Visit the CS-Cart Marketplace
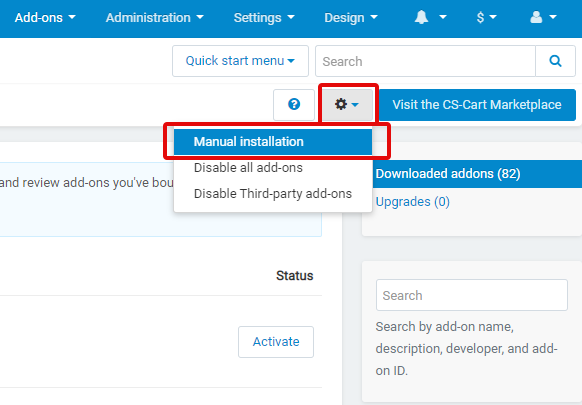 [x=477, y=105]
